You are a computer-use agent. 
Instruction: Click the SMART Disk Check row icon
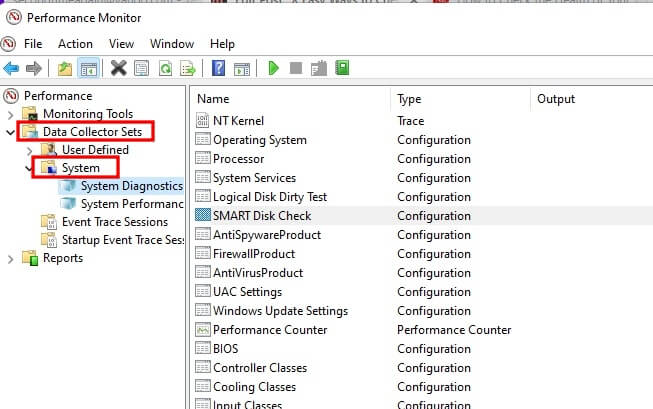click(x=203, y=215)
